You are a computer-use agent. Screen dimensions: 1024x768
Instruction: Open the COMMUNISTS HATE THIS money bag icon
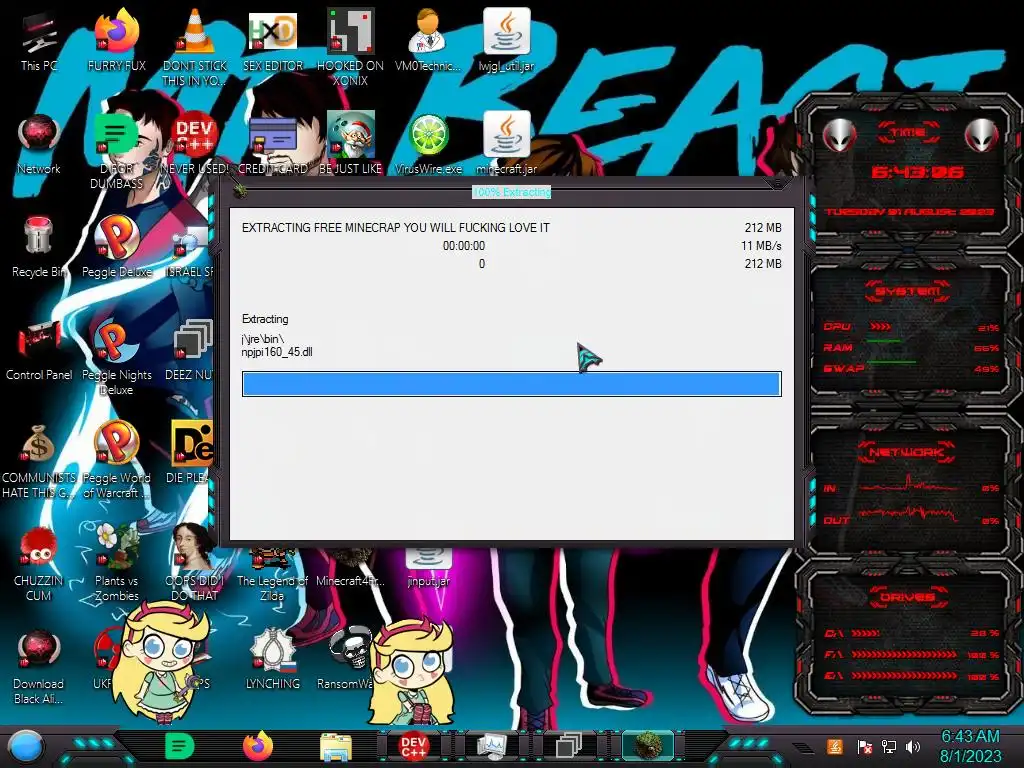(39, 461)
